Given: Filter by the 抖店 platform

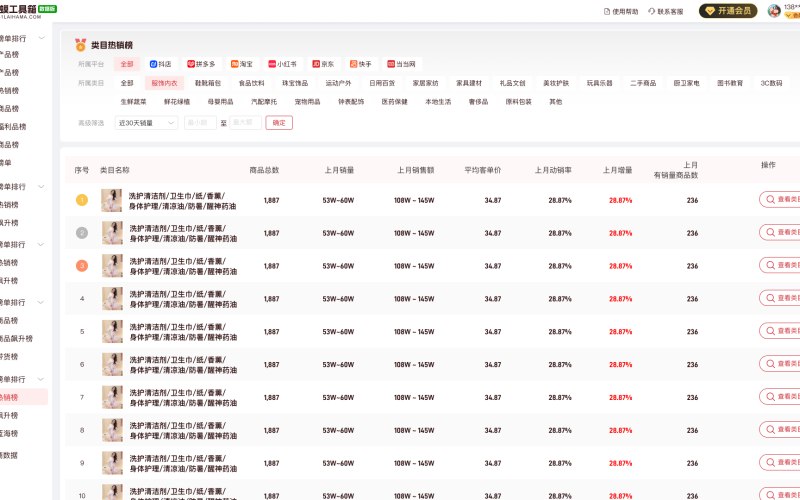Looking at the screenshot, I should click(160, 64).
